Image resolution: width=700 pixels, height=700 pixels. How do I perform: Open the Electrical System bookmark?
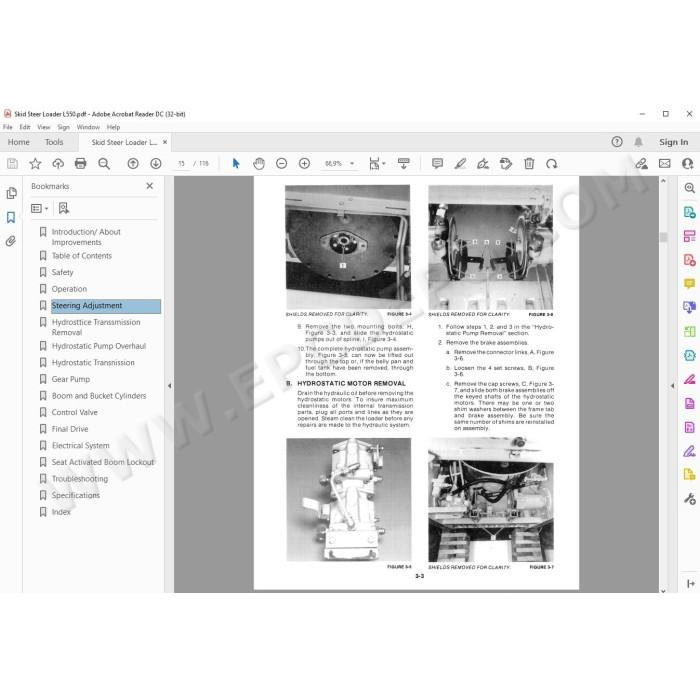[x=80, y=445]
